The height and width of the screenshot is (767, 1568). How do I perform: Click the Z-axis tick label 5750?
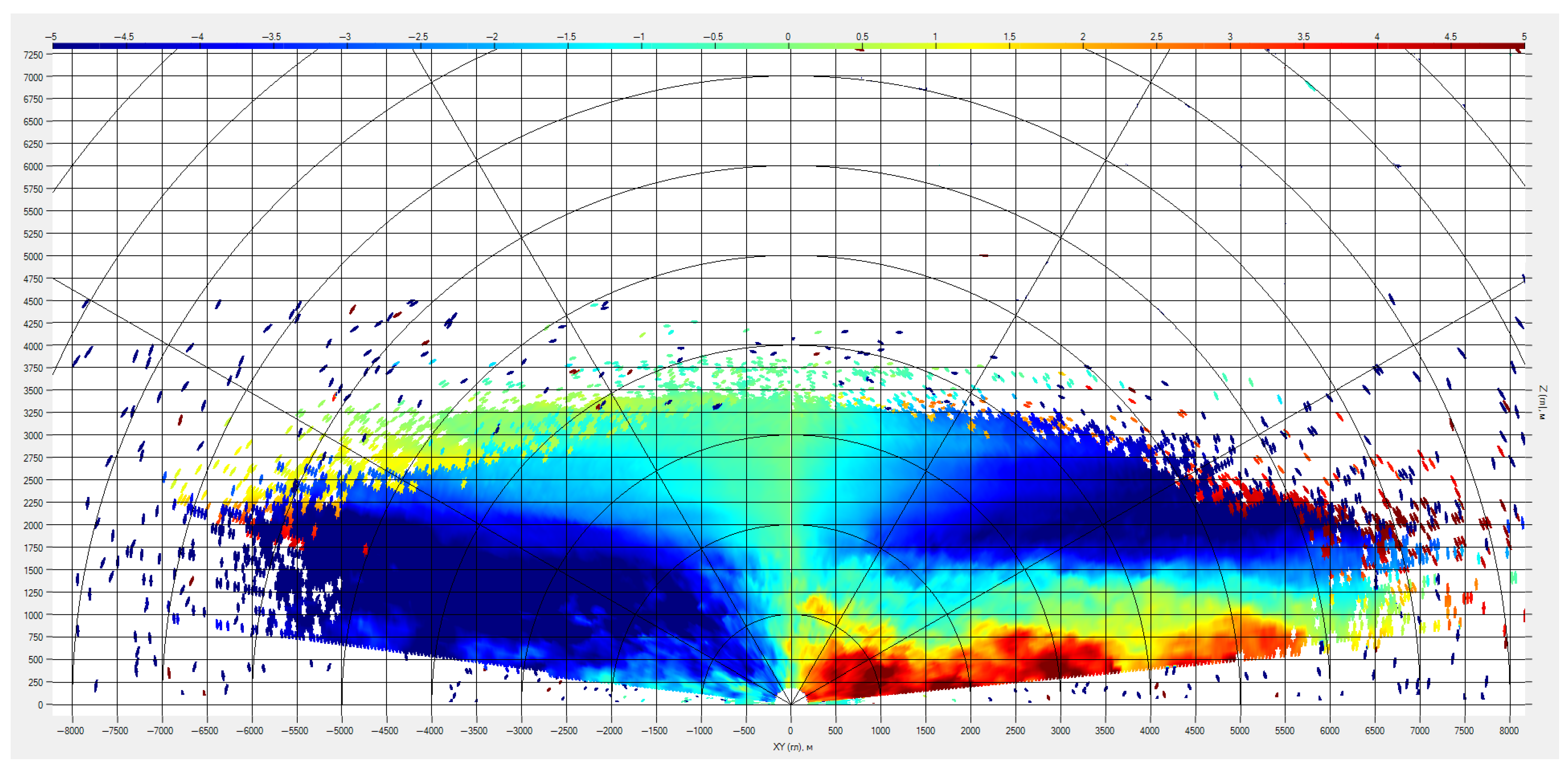coord(33,189)
